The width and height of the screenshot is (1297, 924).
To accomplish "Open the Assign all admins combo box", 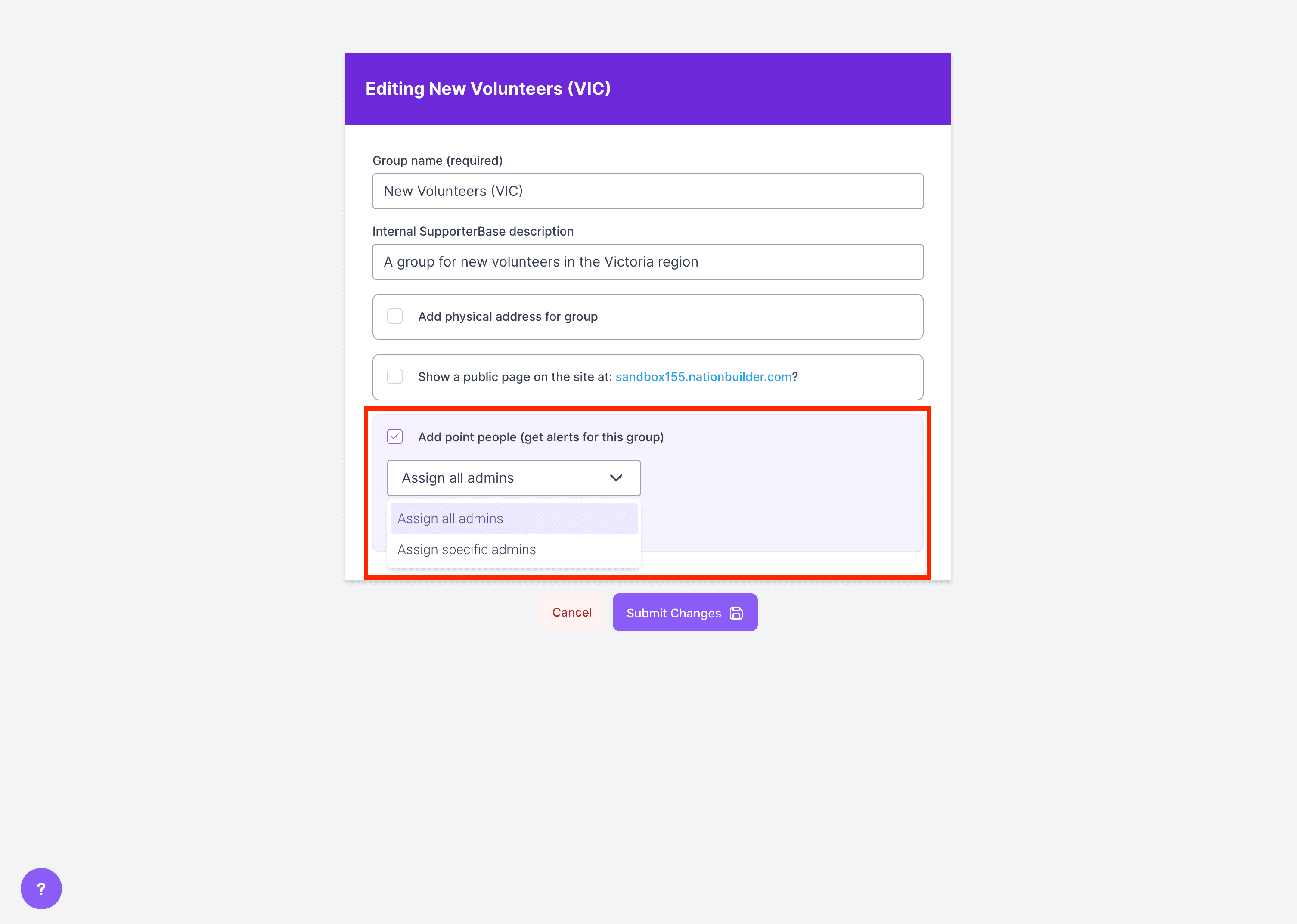I will point(513,478).
